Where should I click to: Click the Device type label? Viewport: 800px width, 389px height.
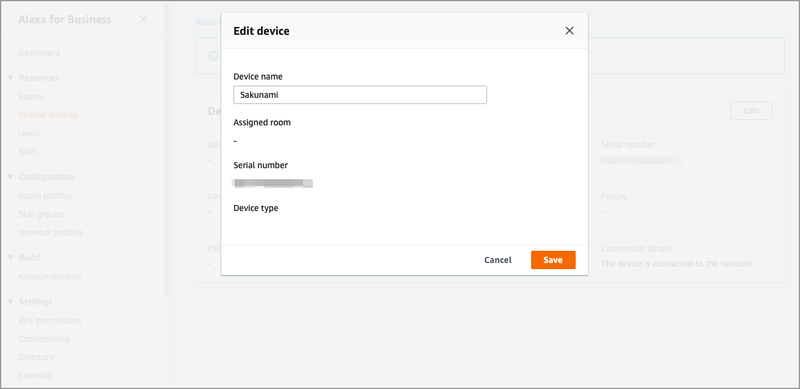(256, 208)
